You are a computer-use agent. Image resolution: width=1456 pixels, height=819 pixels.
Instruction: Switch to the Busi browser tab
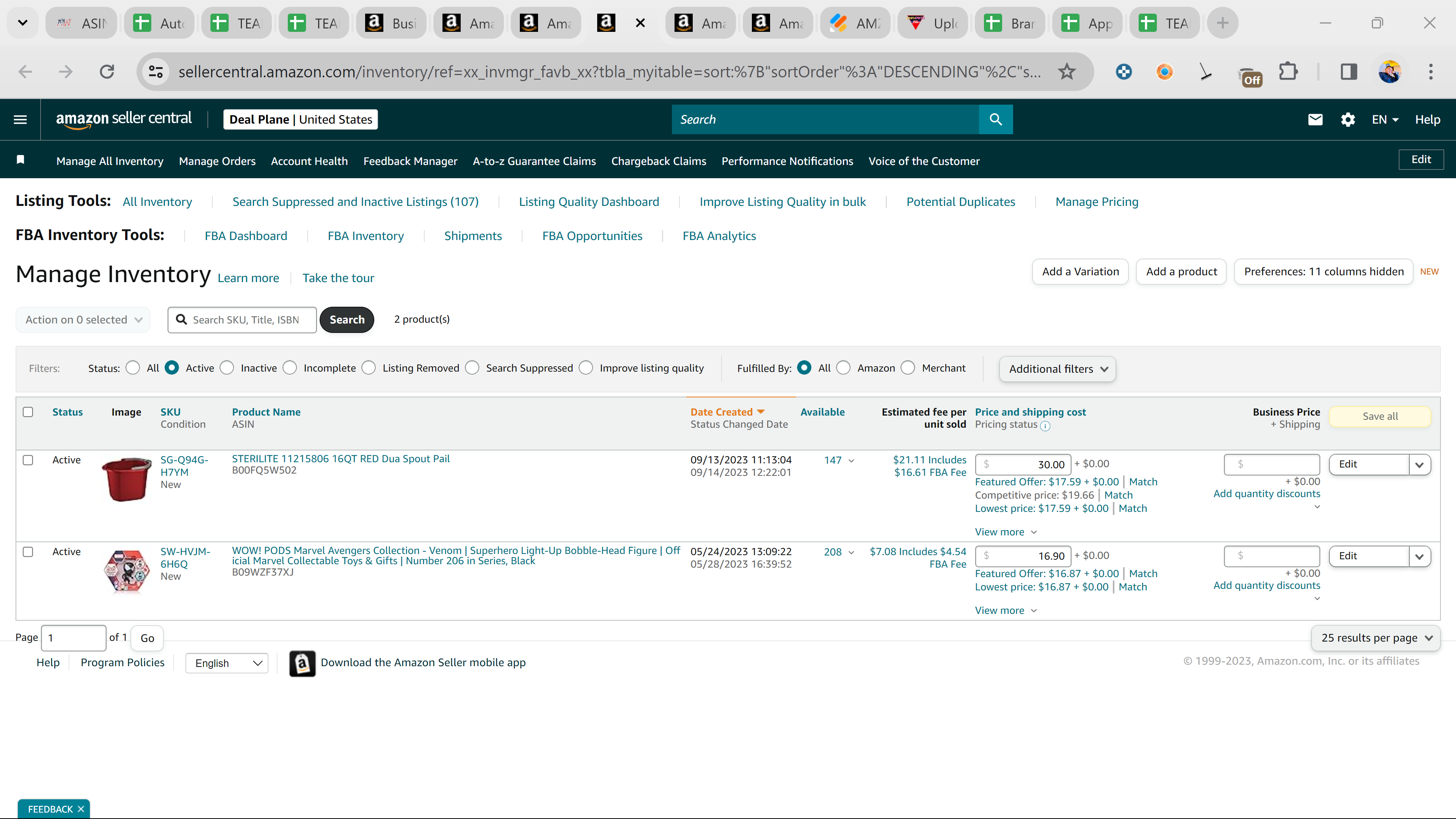click(x=391, y=23)
